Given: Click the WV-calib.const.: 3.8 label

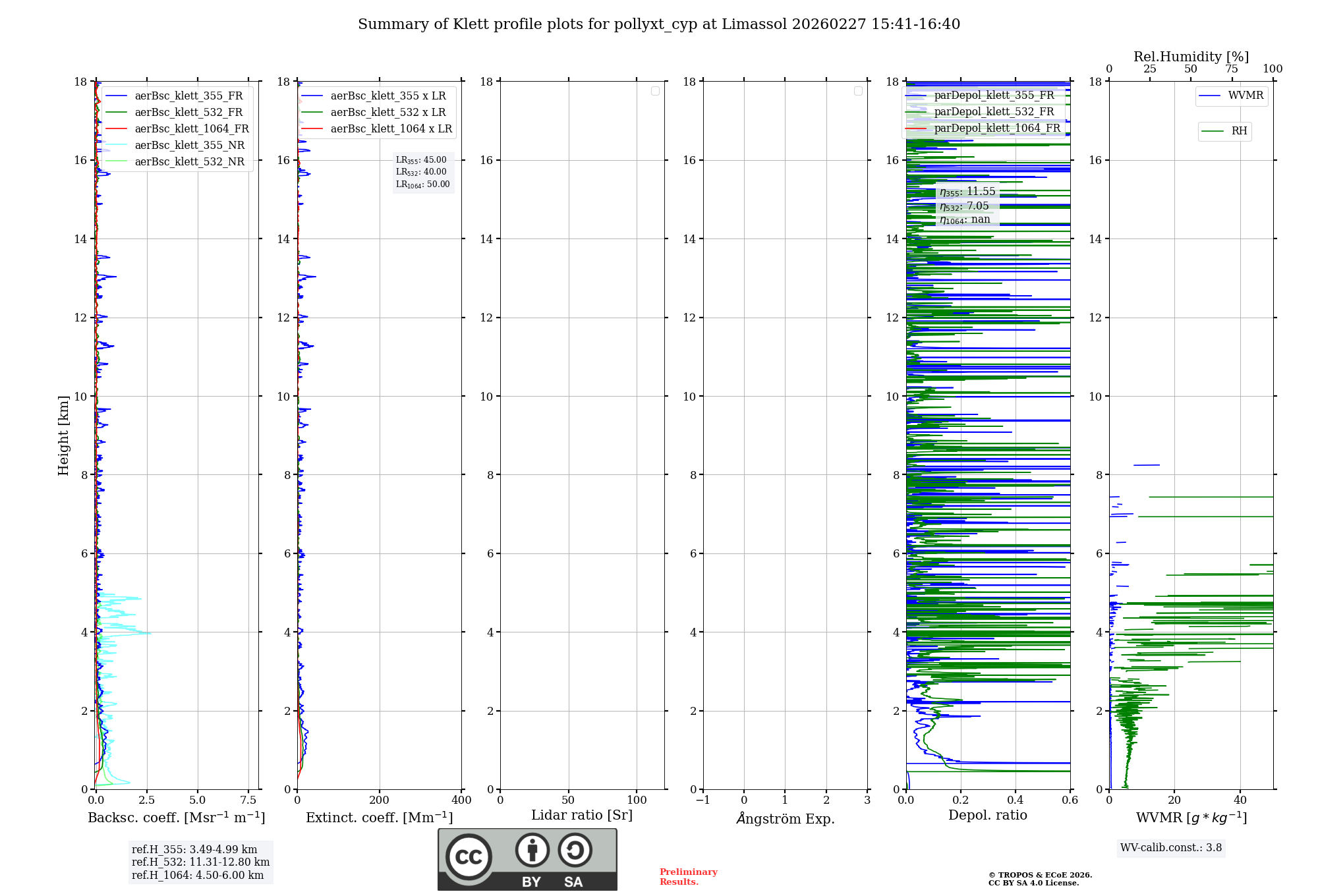Looking at the screenshot, I should pyautogui.click(x=1170, y=848).
